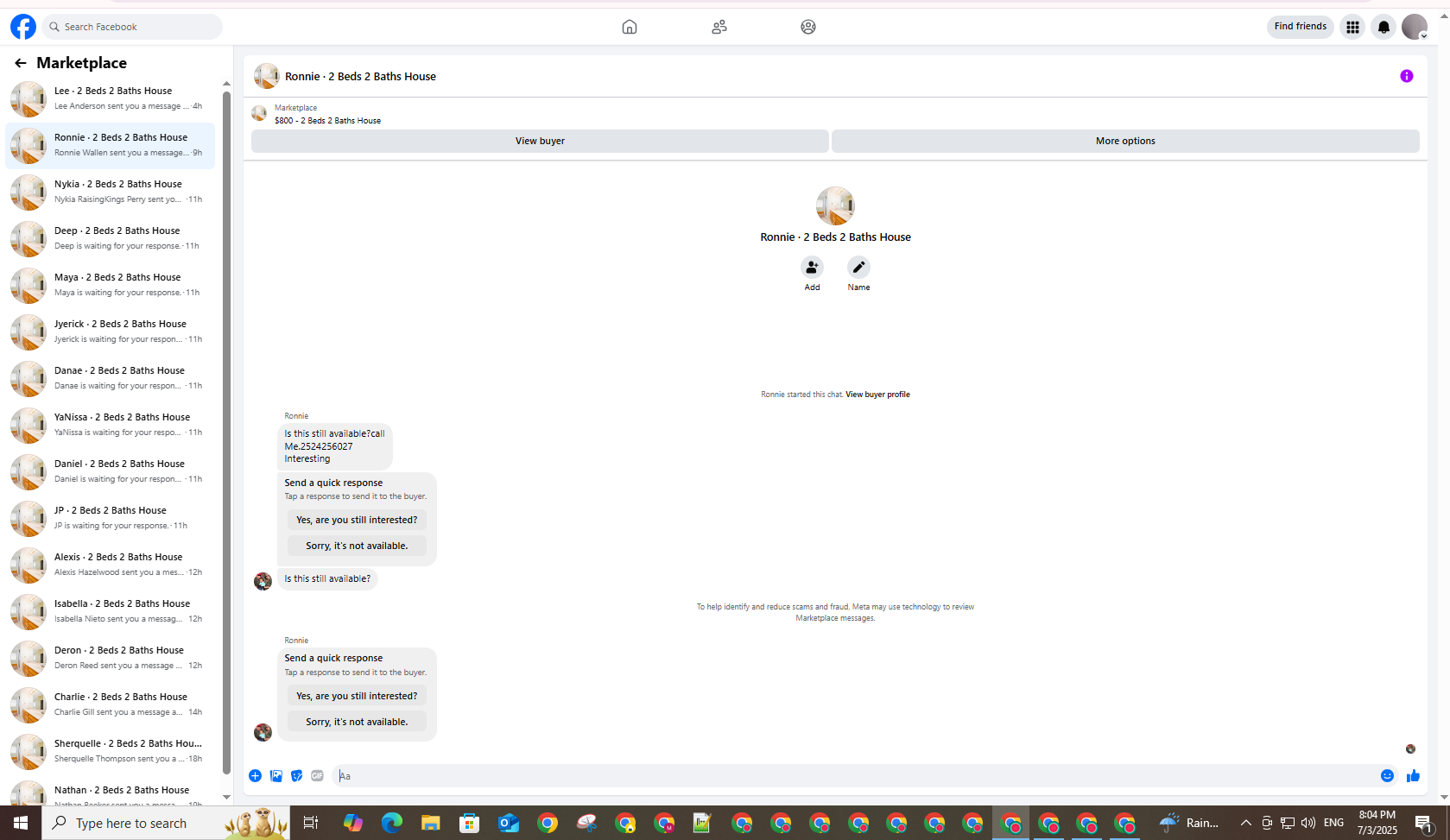Attach a photo with image icon
1450x840 pixels.
point(276,776)
